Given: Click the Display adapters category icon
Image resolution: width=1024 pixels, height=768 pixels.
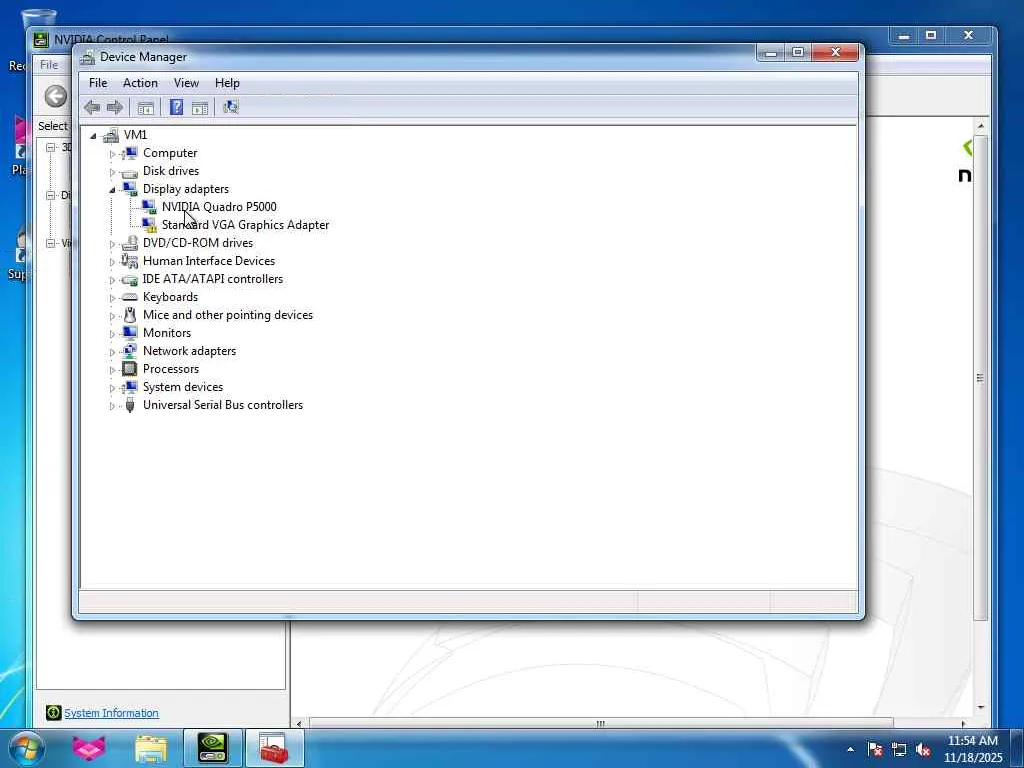Looking at the screenshot, I should [x=130, y=189].
